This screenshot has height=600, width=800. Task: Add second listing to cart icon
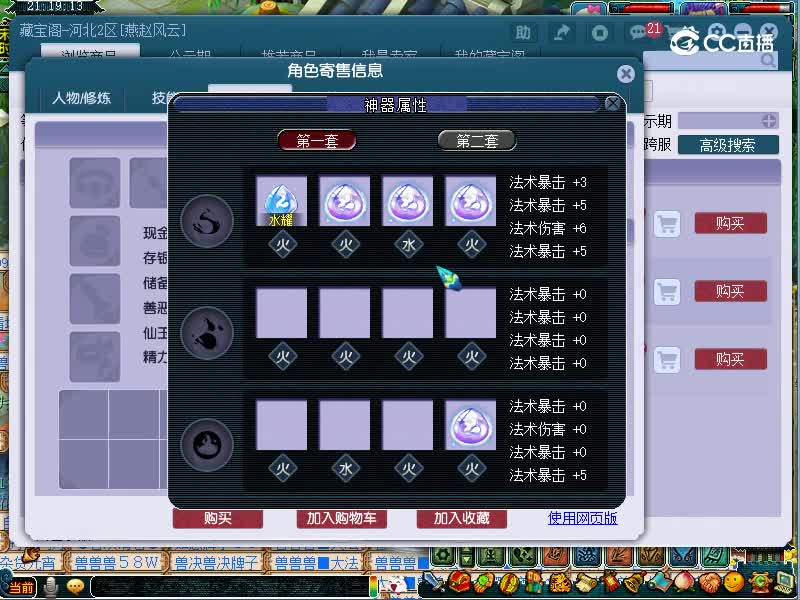(x=667, y=292)
